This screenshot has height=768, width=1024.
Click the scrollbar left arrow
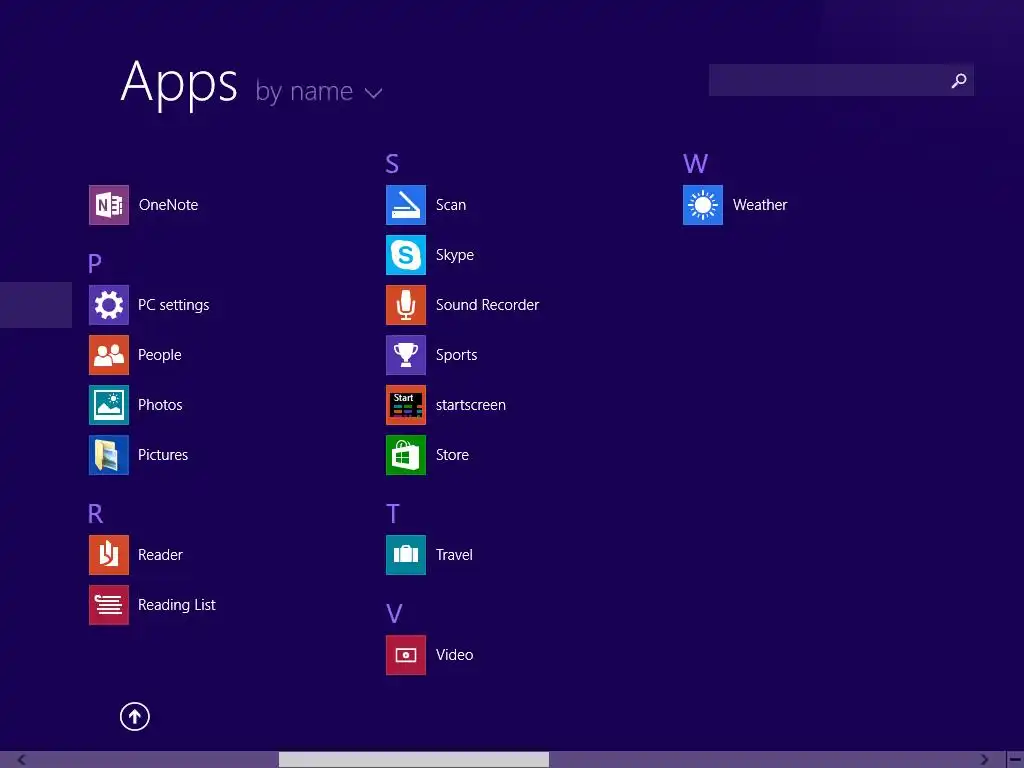[22, 760]
